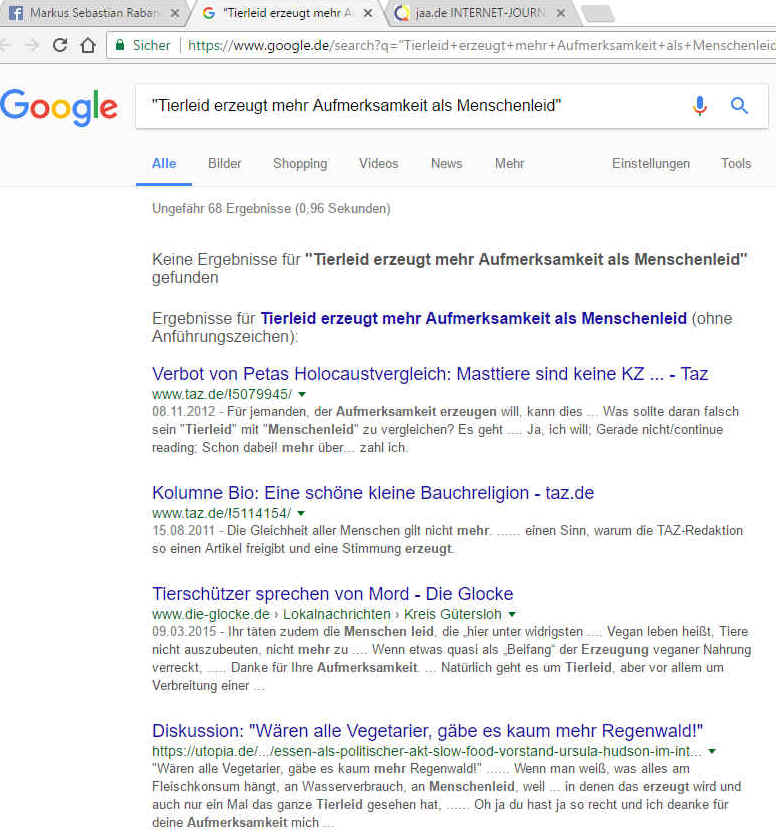776x836 pixels.
Task: Expand arrow next to www.taz.de/!5079945/
Action: coord(302,395)
